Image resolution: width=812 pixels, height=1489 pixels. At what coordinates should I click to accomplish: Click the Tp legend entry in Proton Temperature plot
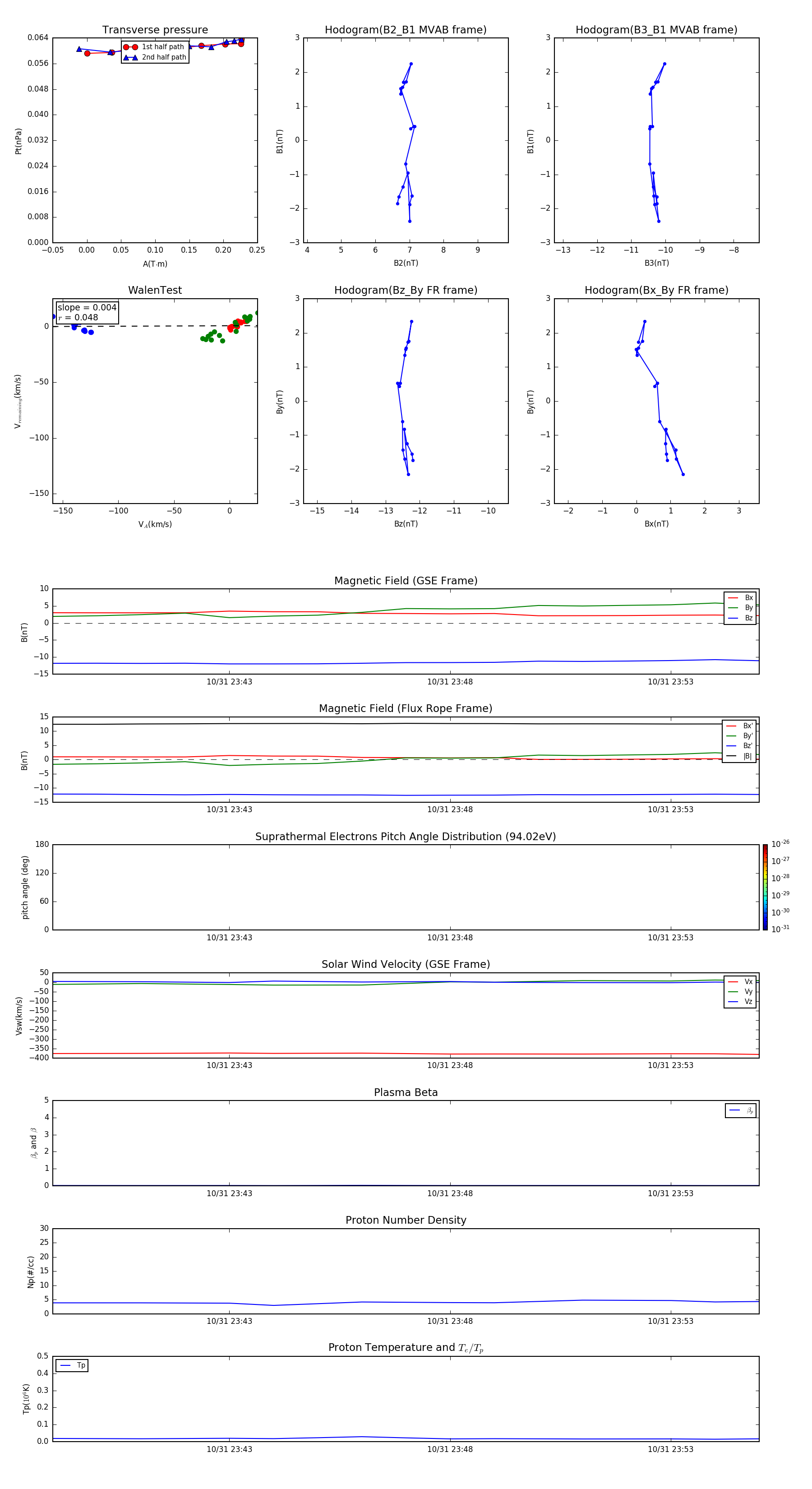click(x=72, y=1365)
